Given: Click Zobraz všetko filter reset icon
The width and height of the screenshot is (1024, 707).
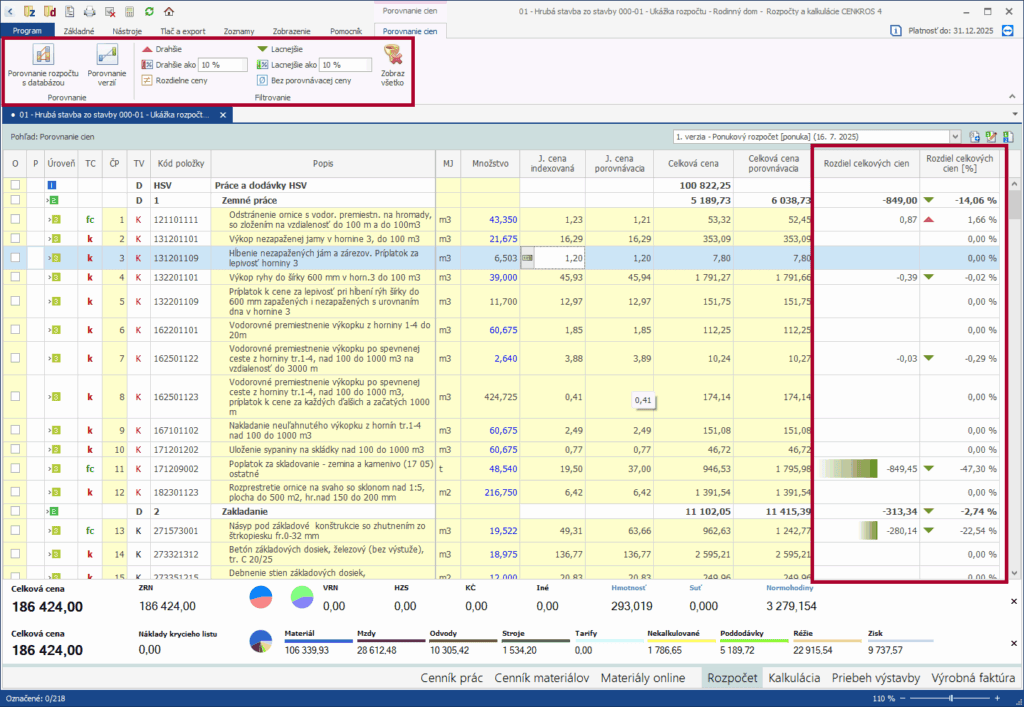Looking at the screenshot, I should (393, 55).
